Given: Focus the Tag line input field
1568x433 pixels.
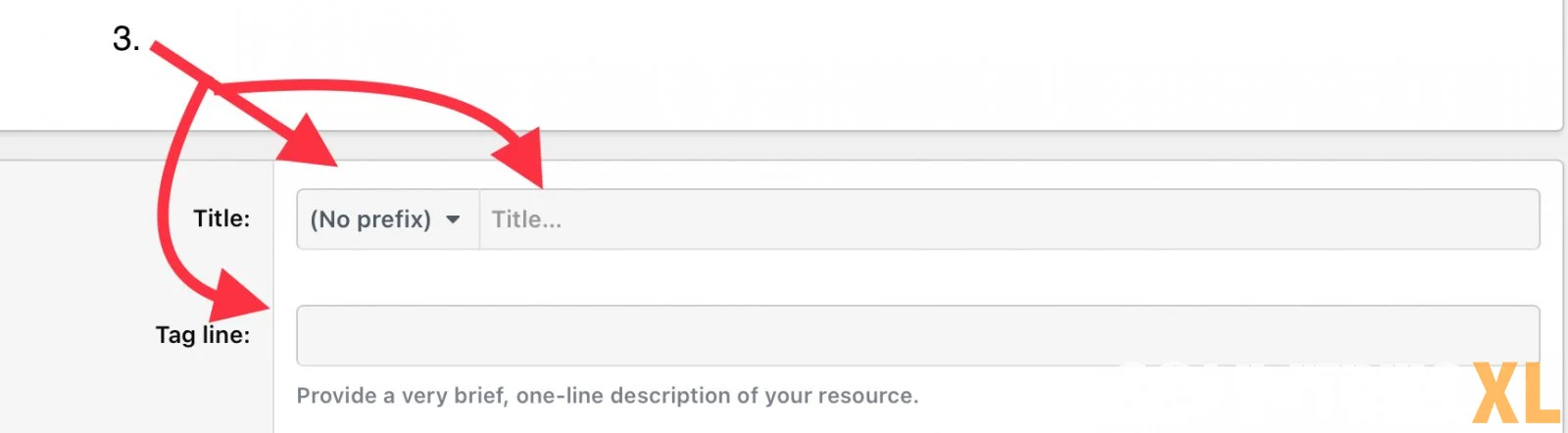Looking at the screenshot, I should click(918, 335).
